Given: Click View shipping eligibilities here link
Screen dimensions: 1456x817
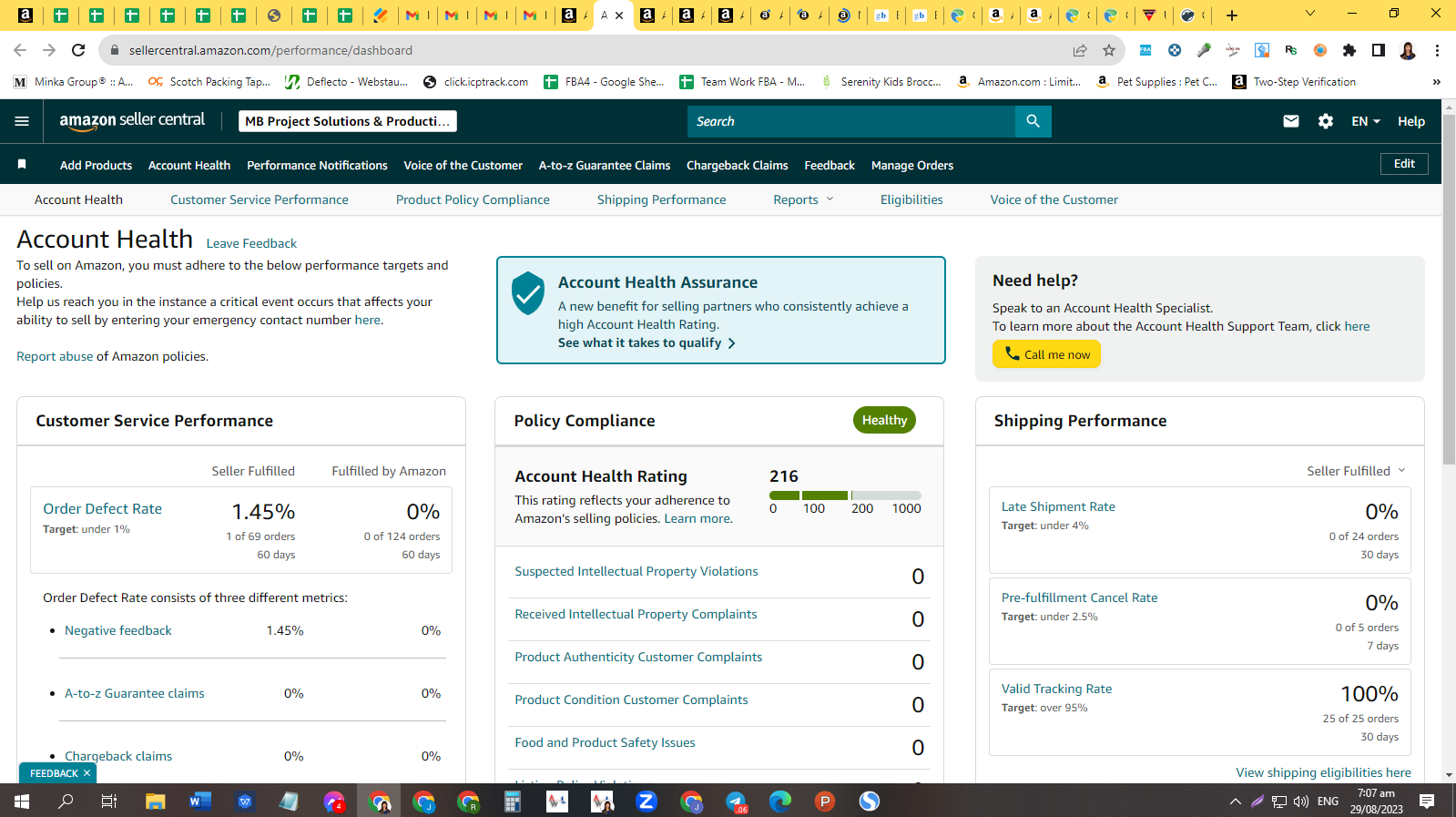Looking at the screenshot, I should tap(1323, 772).
